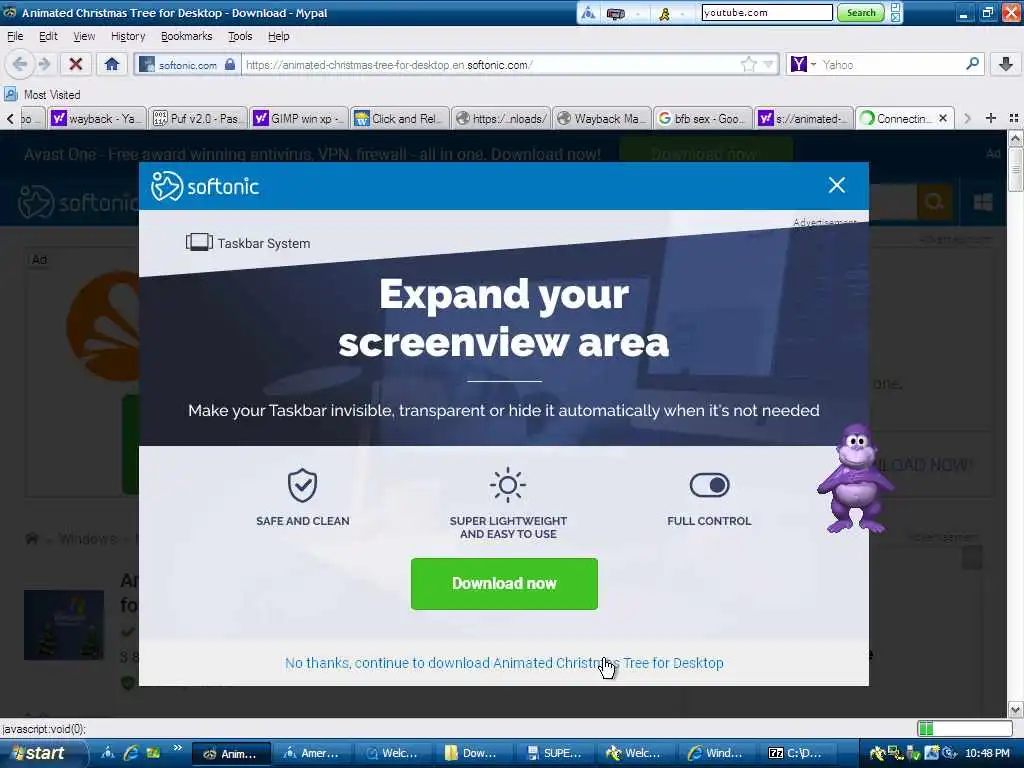Open the Yahoo search engine dropdown
The image size is (1024, 768).
(x=804, y=64)
